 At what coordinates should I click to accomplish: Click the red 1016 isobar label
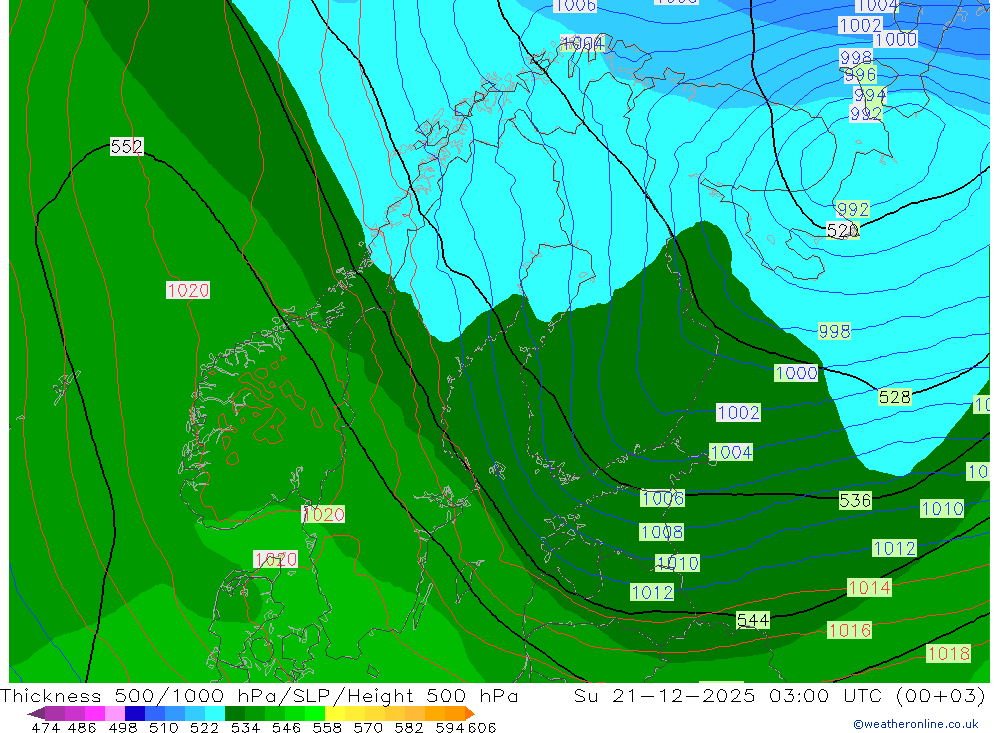pyautogui.click(x=849, y=630)
